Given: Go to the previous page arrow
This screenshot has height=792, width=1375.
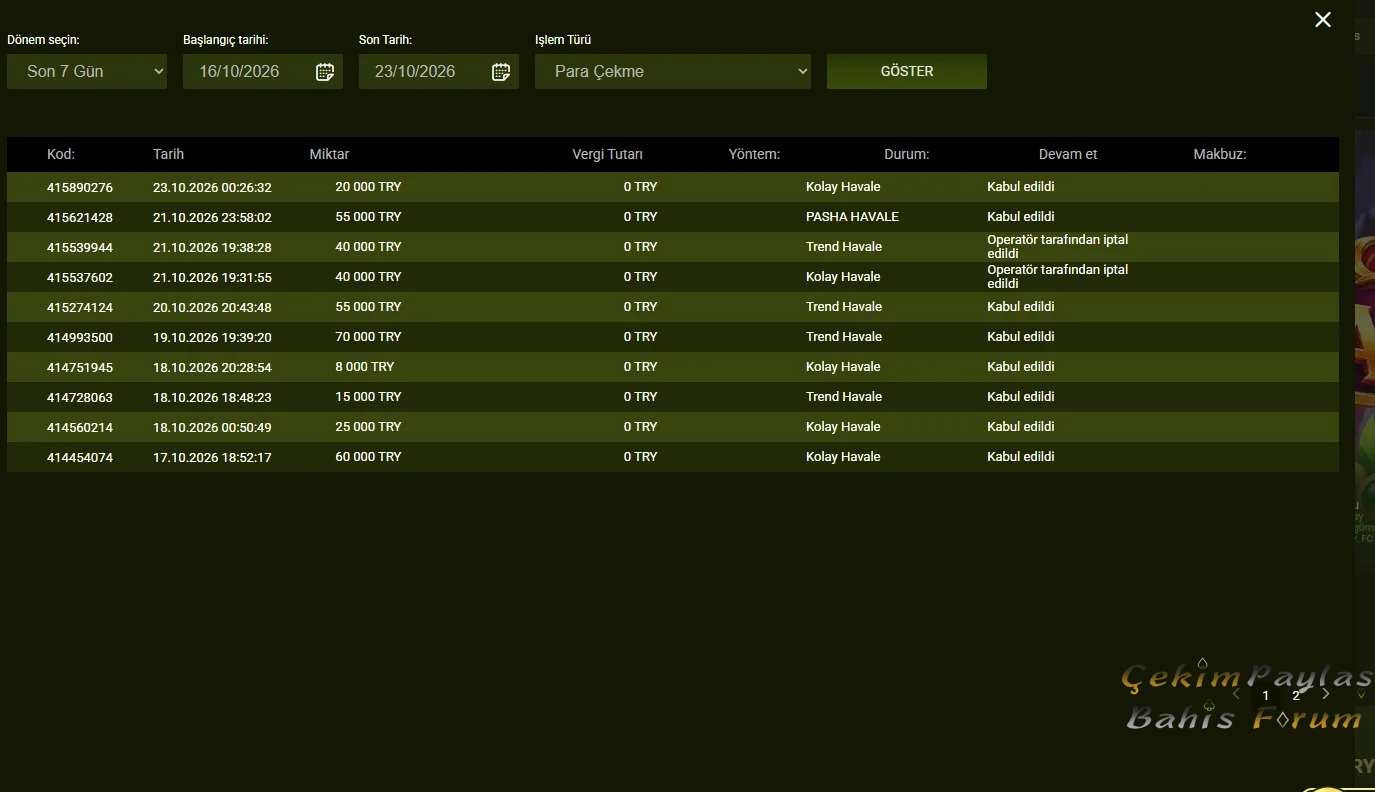Looking at the screenshot, I should [1237, 693].
